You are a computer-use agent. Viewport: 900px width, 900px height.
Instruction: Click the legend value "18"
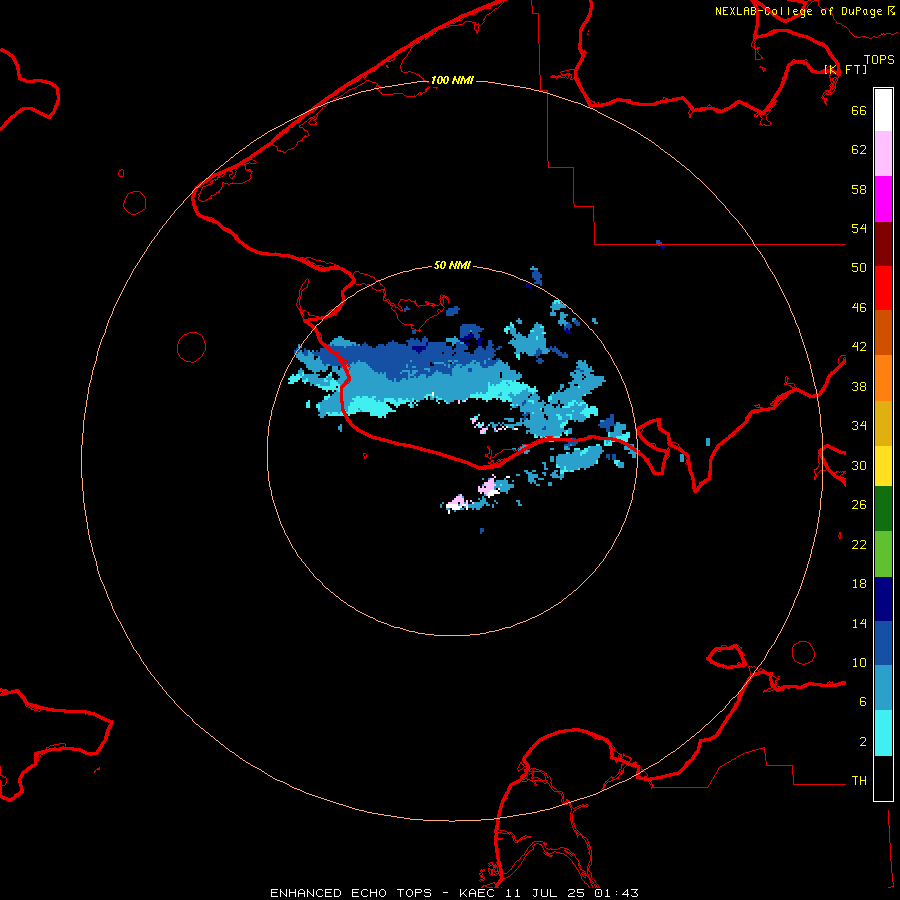tap(859, 584)
